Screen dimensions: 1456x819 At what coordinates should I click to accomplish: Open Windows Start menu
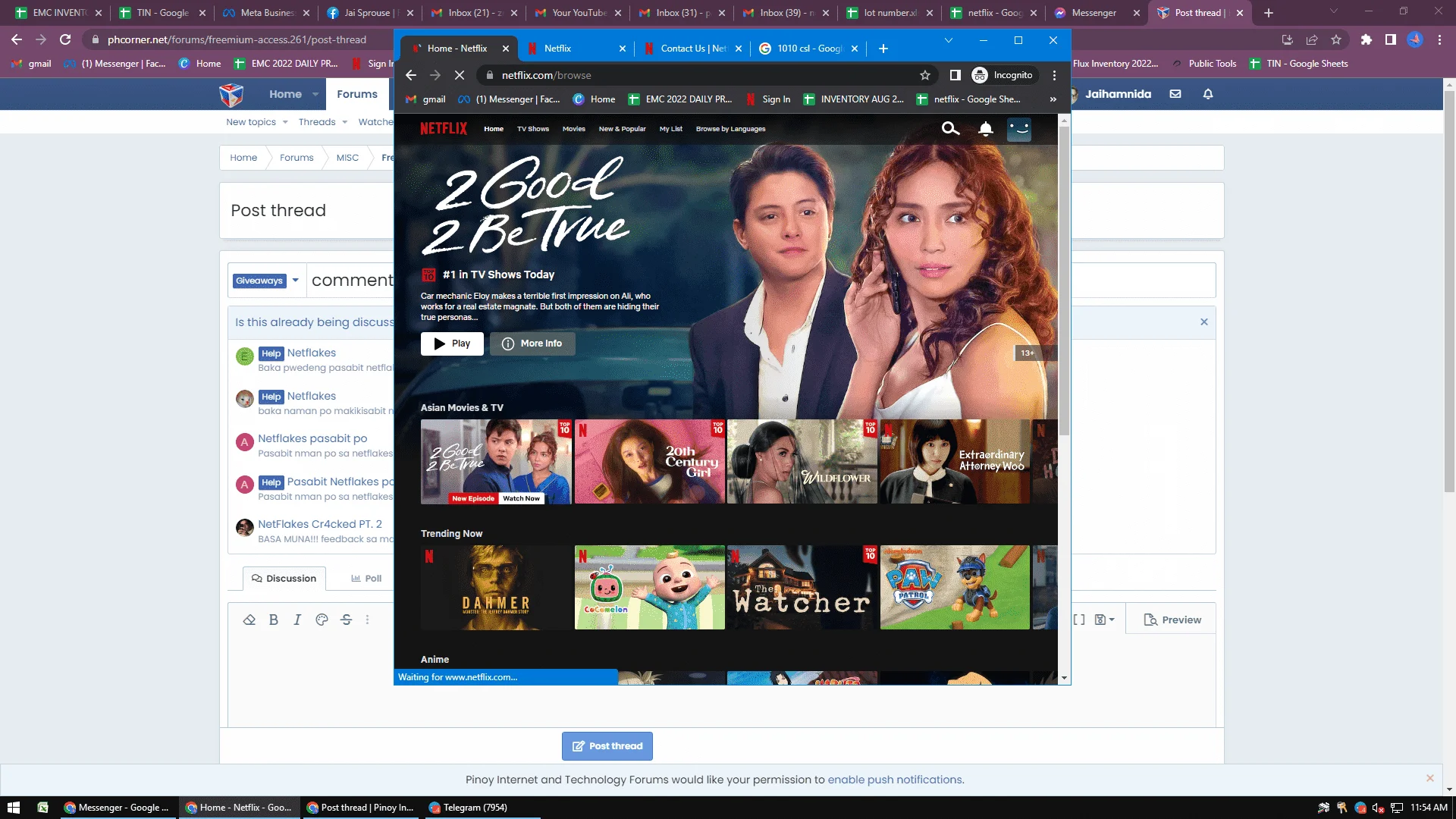tap(13, 808)
